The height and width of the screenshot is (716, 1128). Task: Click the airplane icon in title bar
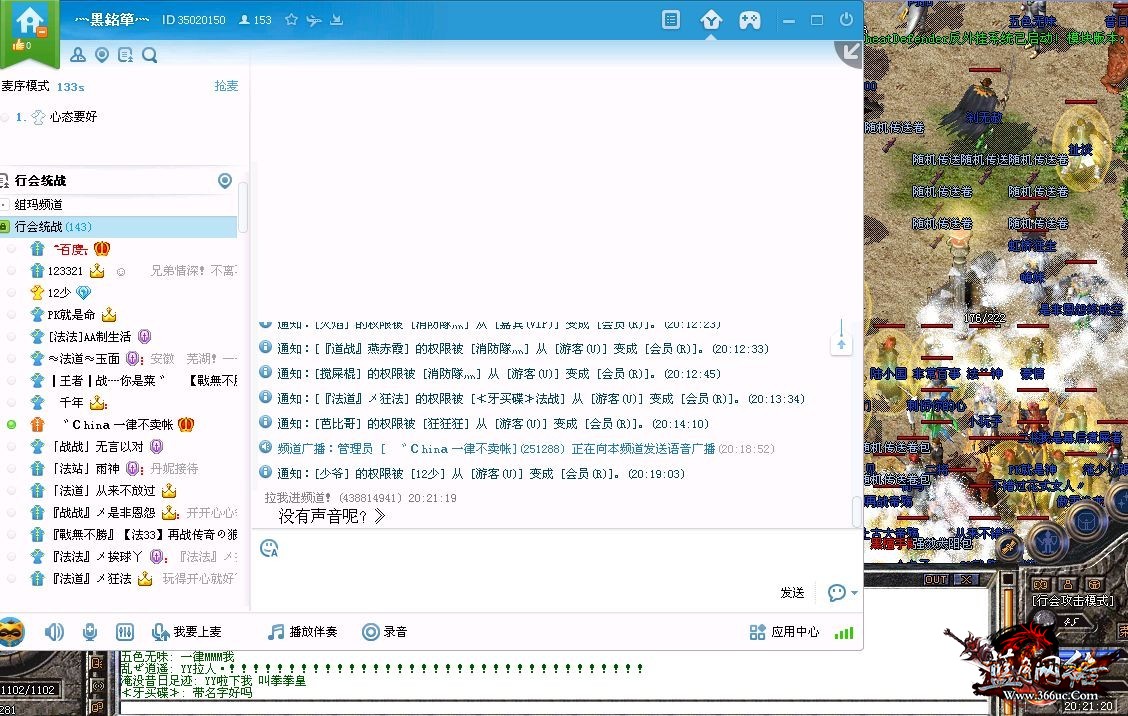pyautogui.click(x=314, y=20)
